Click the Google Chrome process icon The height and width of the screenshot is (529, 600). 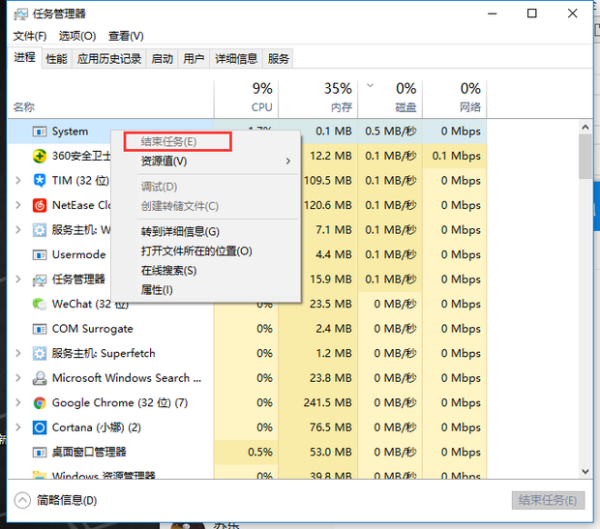(x=40, y=403)
